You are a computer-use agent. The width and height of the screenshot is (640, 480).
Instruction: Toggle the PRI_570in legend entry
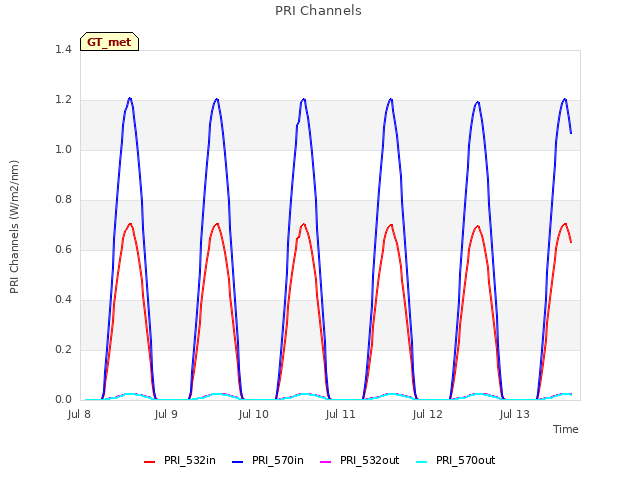[268, 461]
